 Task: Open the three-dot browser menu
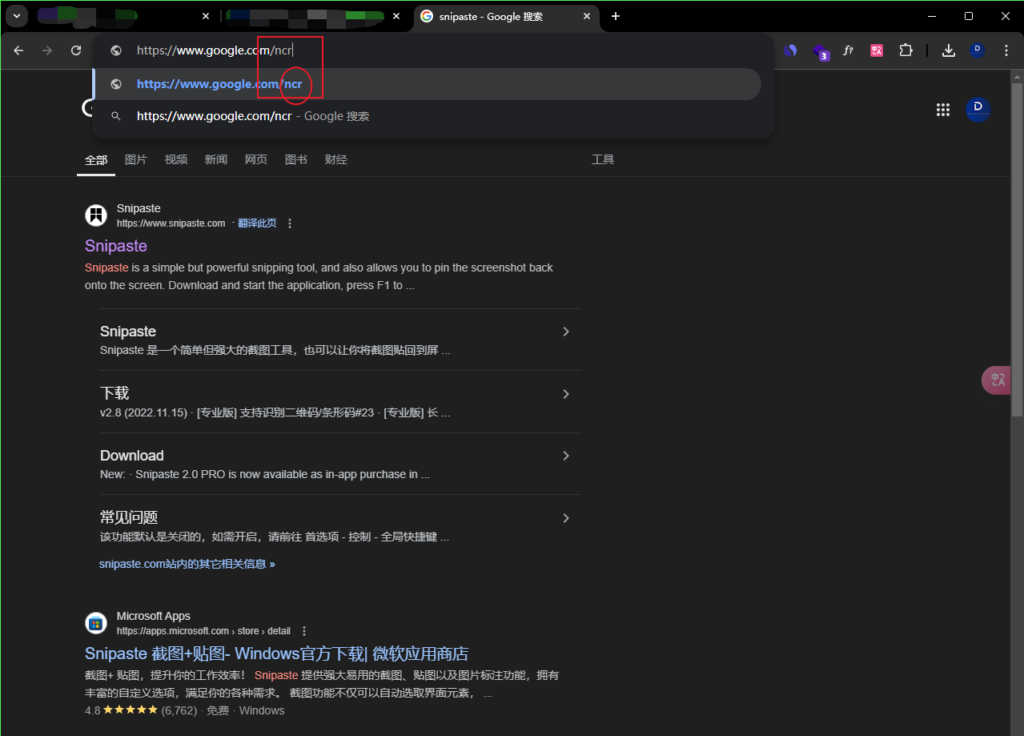[1006, 49]
